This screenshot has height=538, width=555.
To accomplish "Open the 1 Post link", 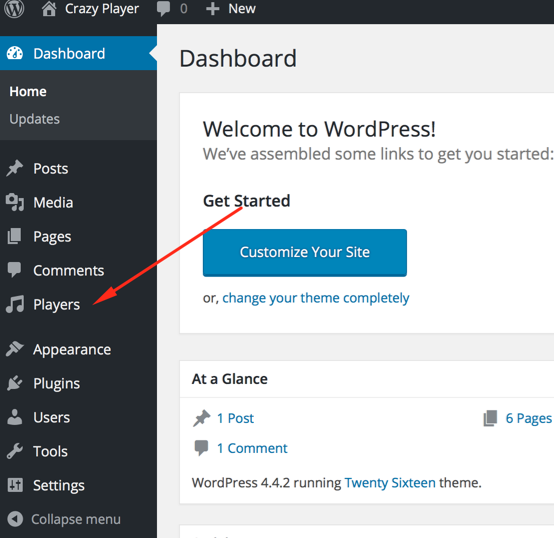I will point(235,418).
